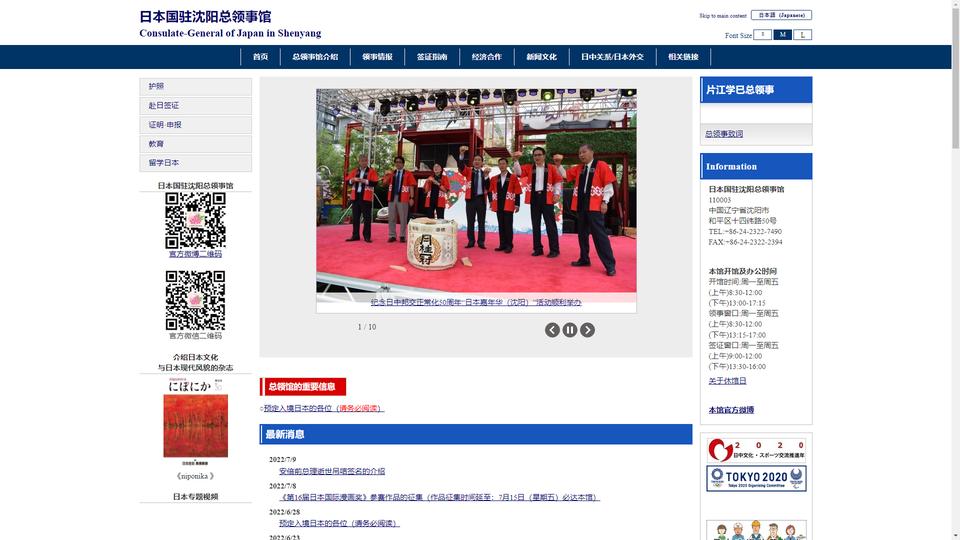Image resolution: width=960 pixels, height=540 pixels.
Task: Select 证明·申报 in left sidebar
Action: pos(195,124)
